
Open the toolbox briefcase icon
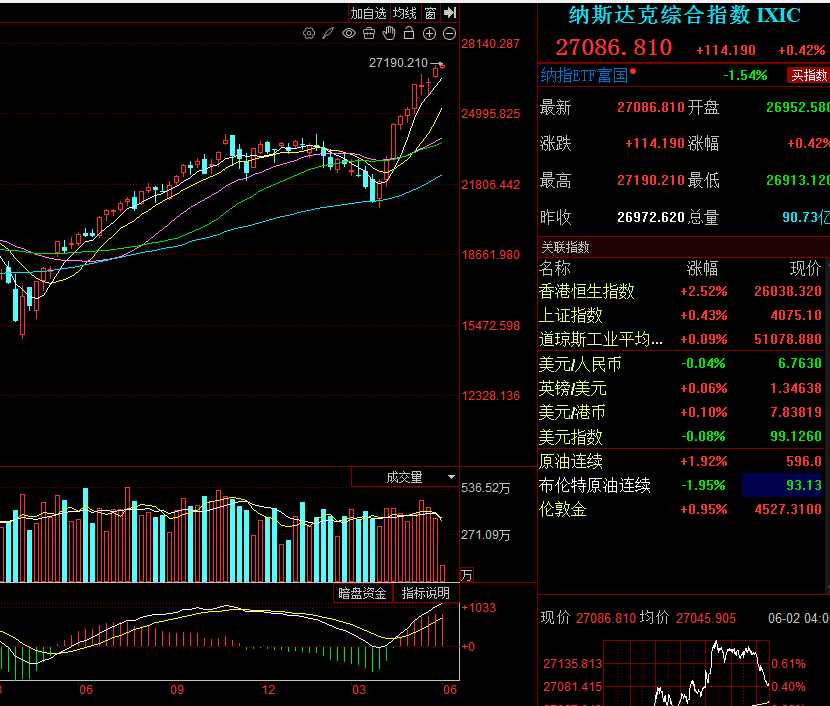coord(369,33)
